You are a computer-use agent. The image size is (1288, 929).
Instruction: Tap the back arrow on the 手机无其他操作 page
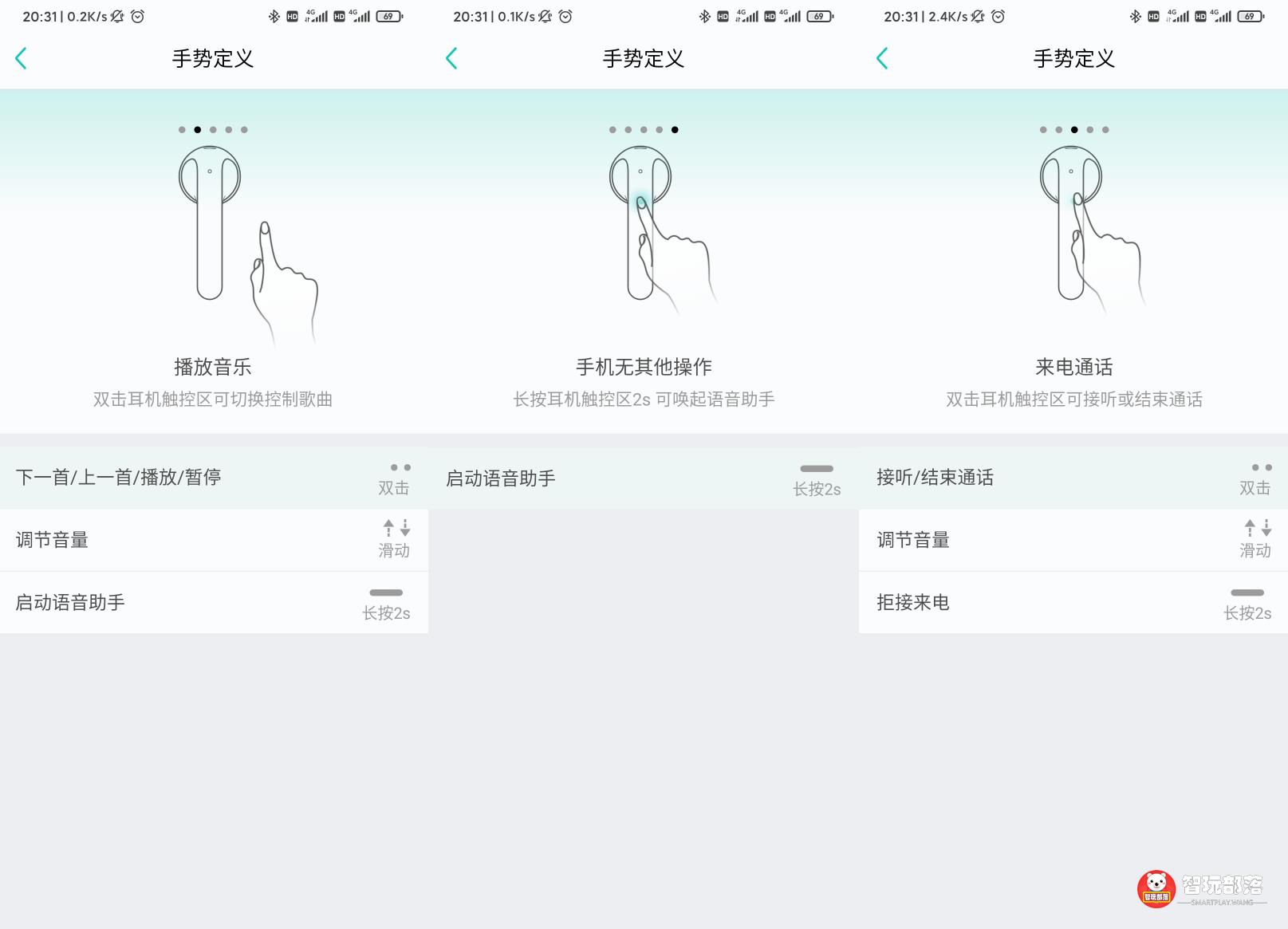[x=452, y=58]
